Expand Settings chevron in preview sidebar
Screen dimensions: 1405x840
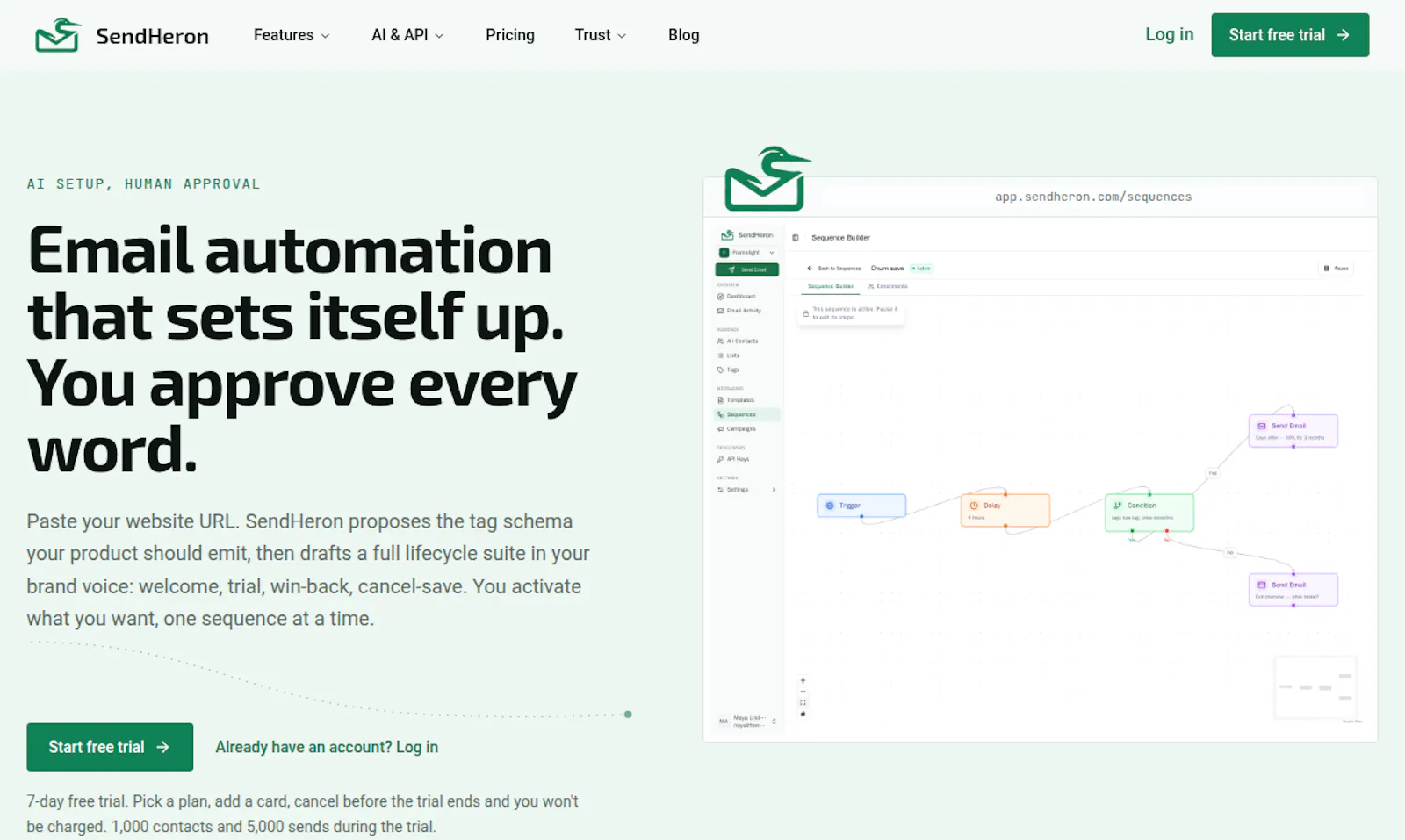point(774,490)
